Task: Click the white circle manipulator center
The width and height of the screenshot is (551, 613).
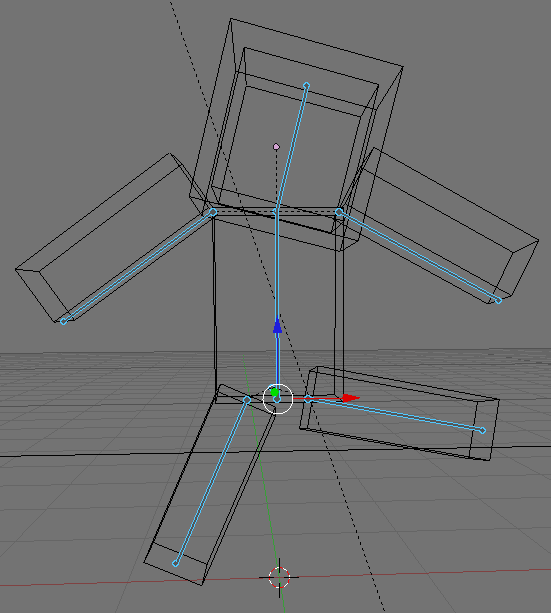Action: coord(278,399)
